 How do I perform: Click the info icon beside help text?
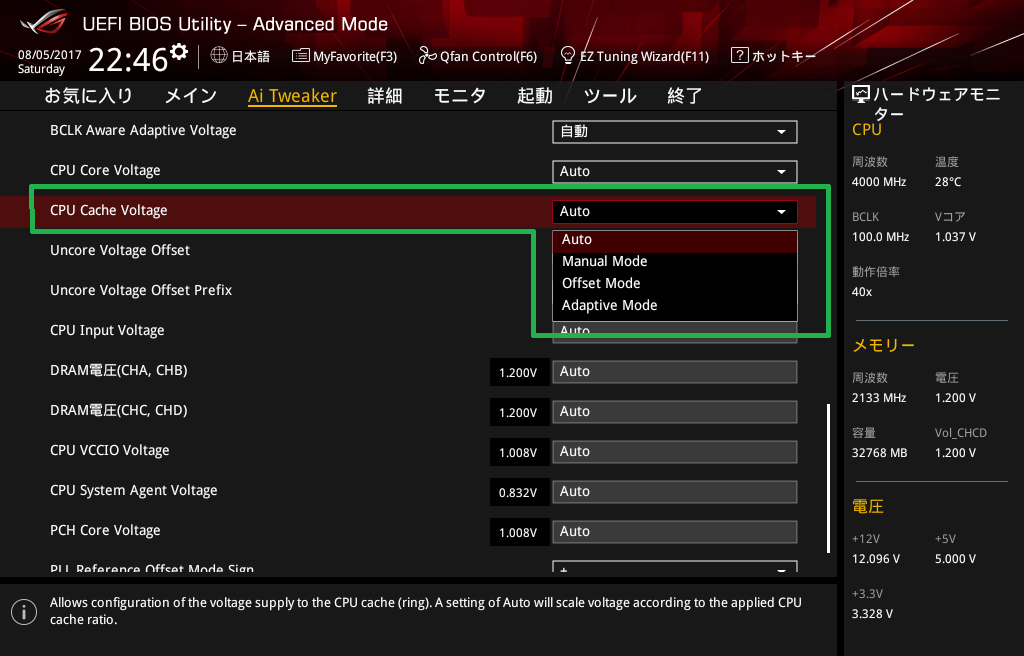tap(24, 612)
